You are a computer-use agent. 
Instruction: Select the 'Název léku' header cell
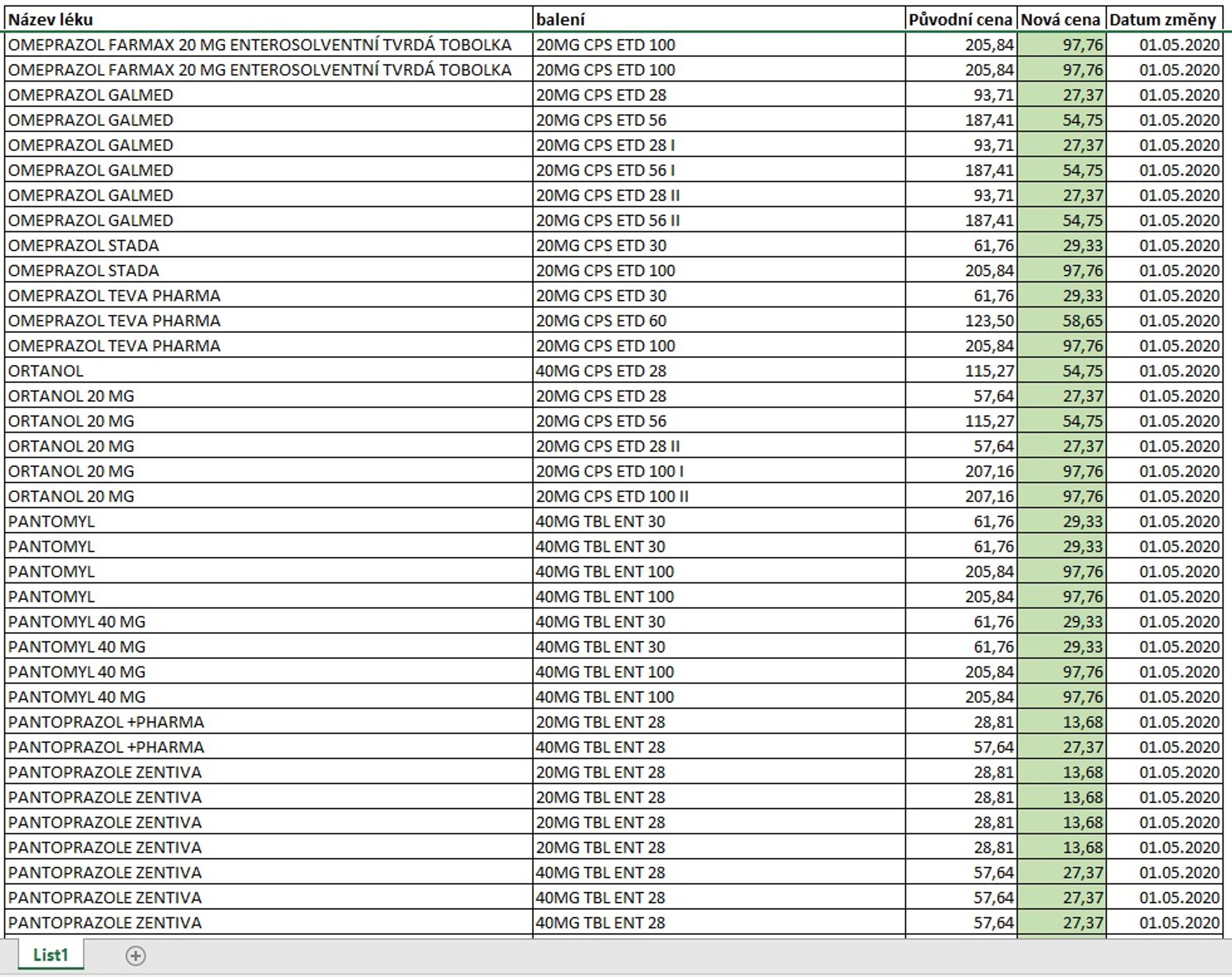click(x=269, y=19)
